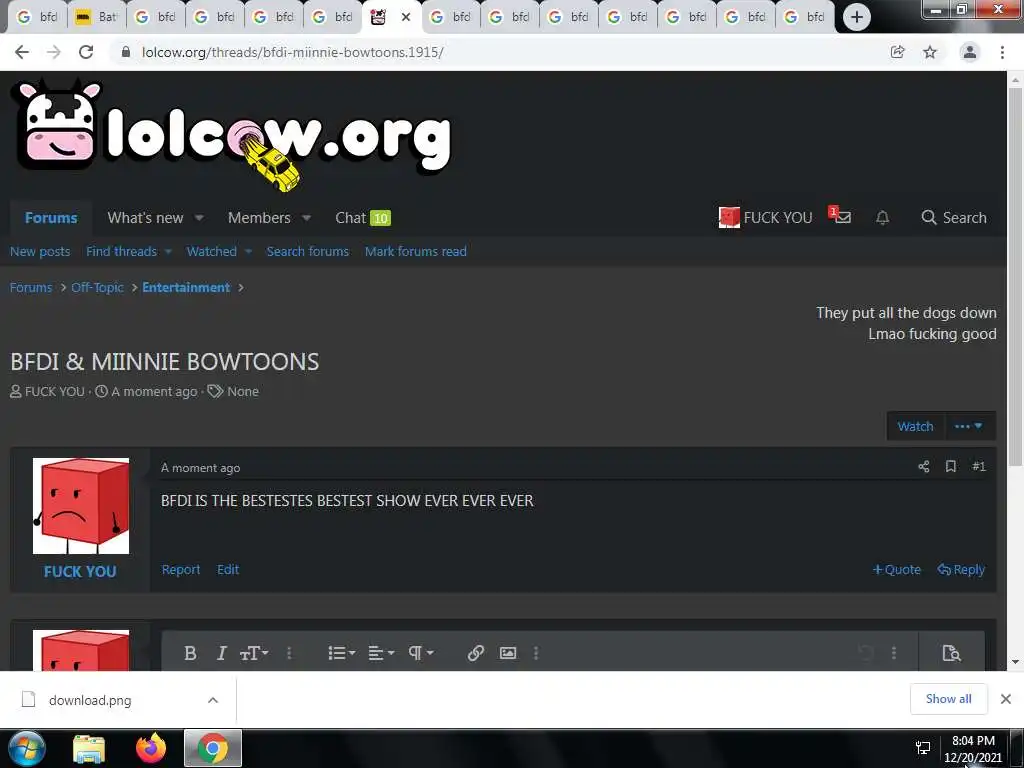Open a new browser tab
This screenshot has width=1024, height=768.
pos(857,17)
